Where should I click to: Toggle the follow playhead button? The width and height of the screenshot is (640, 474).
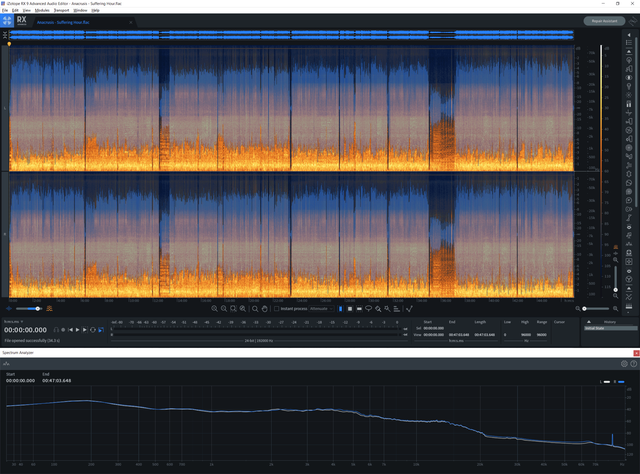pos(101,330)
